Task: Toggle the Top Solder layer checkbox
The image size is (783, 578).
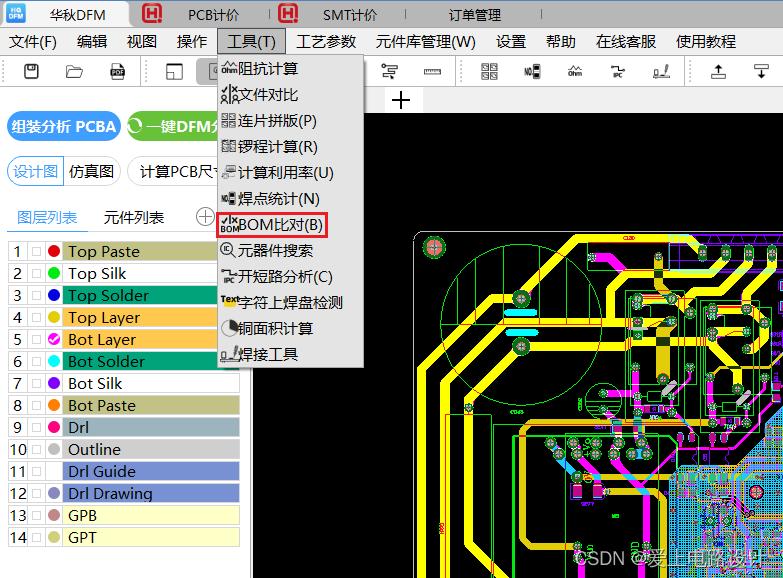Action: click(36, 295)
